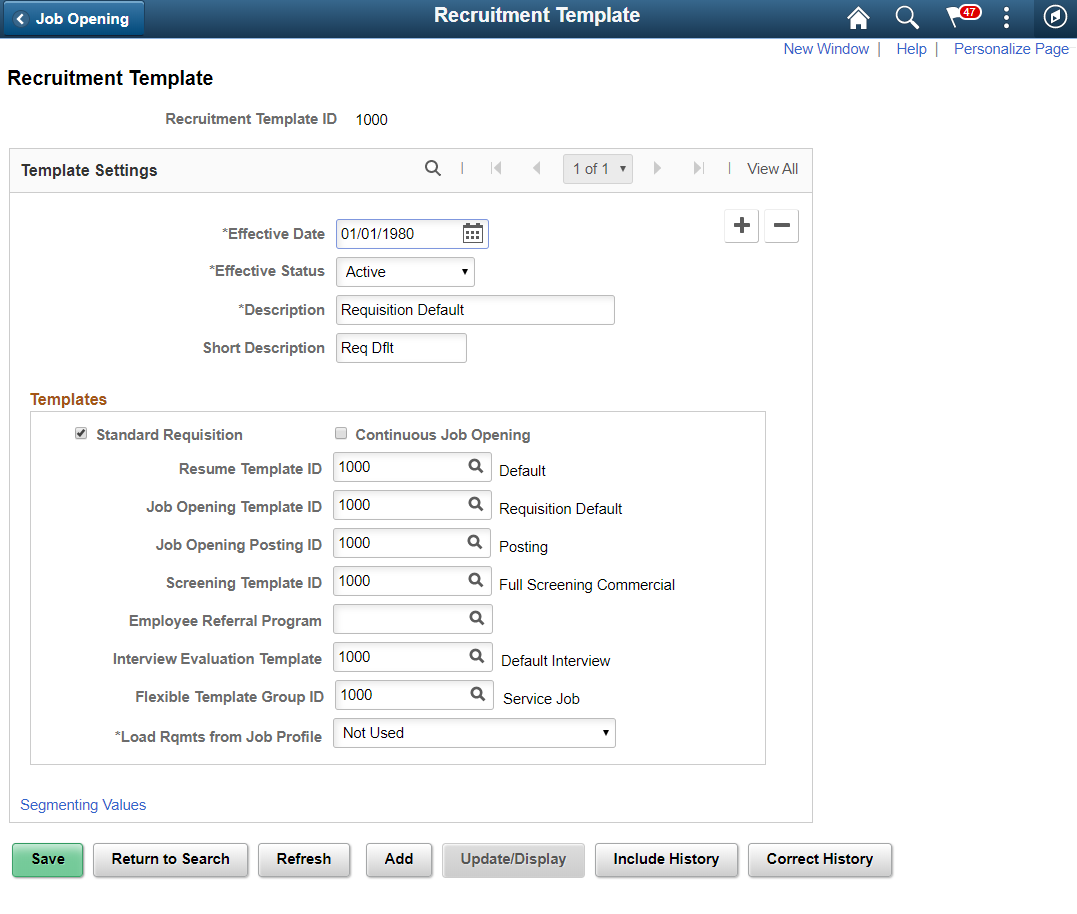Click View All in Template Settings
This screenshot has height=914, width=1077.
(x=772, y=169)
